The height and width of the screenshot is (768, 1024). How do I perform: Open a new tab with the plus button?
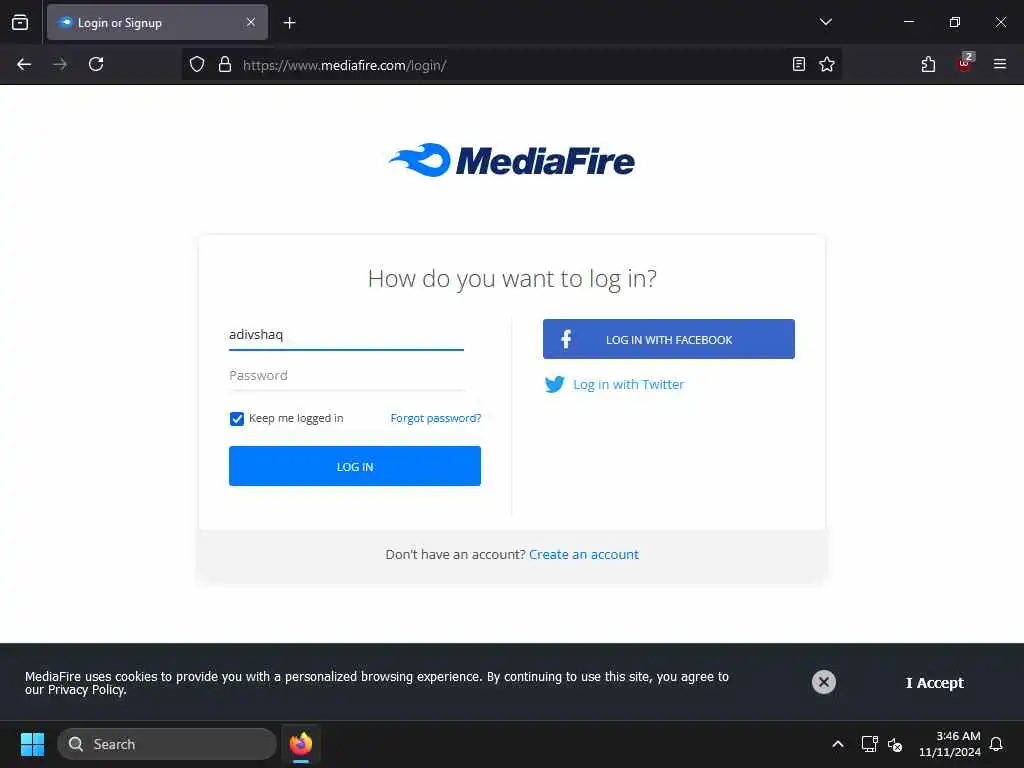(289, 23)
